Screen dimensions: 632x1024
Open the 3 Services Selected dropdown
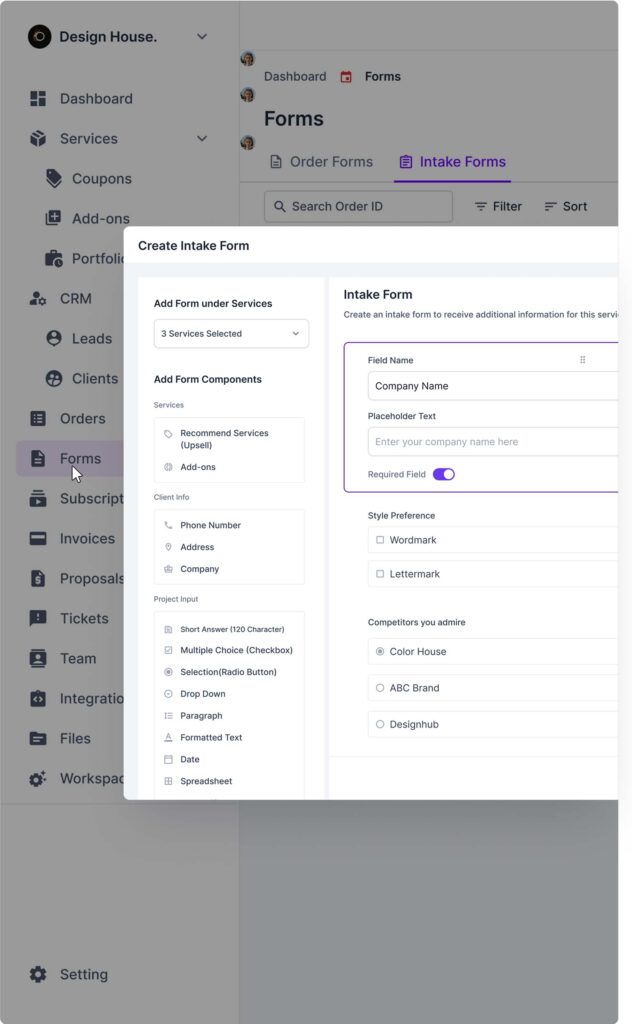231,333
